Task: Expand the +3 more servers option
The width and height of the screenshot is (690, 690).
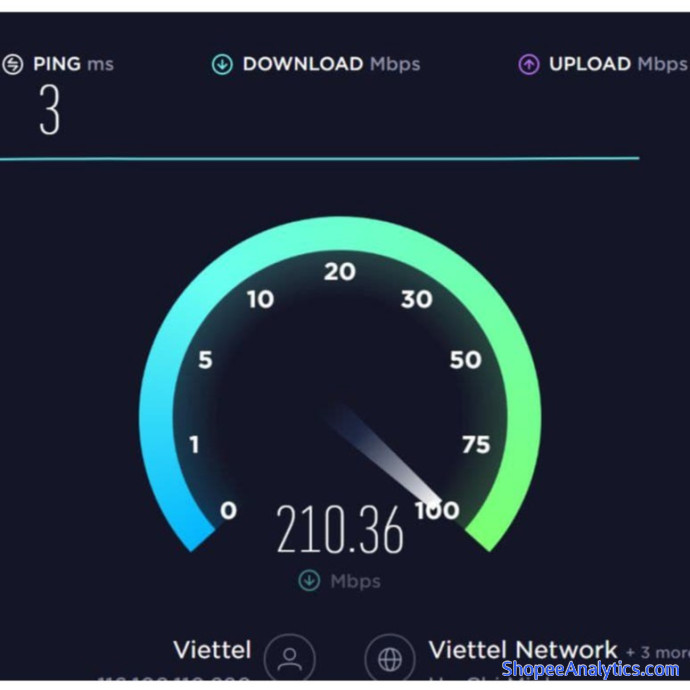Action: (657, 652)
